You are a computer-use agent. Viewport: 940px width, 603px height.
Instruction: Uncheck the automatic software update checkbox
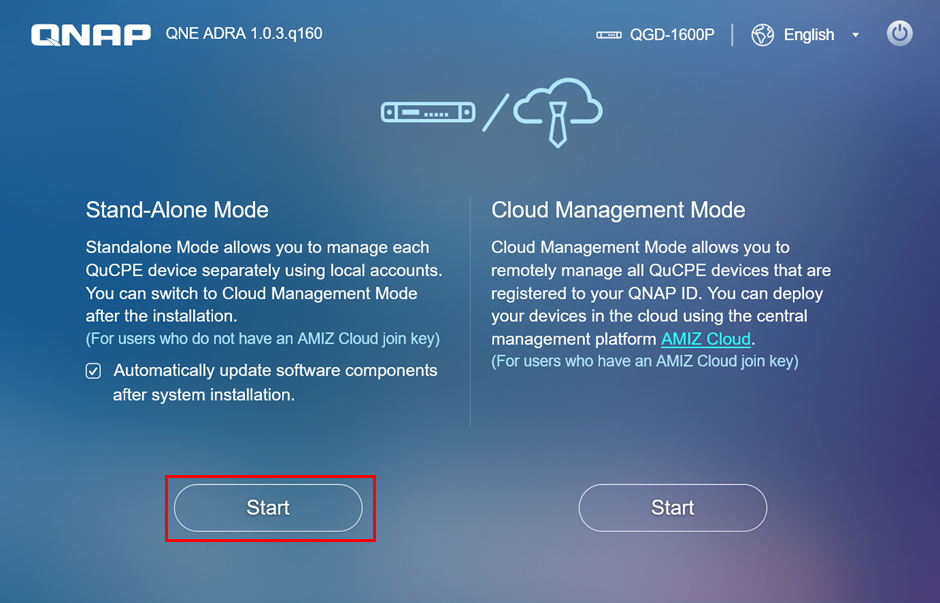pos(94,371)
